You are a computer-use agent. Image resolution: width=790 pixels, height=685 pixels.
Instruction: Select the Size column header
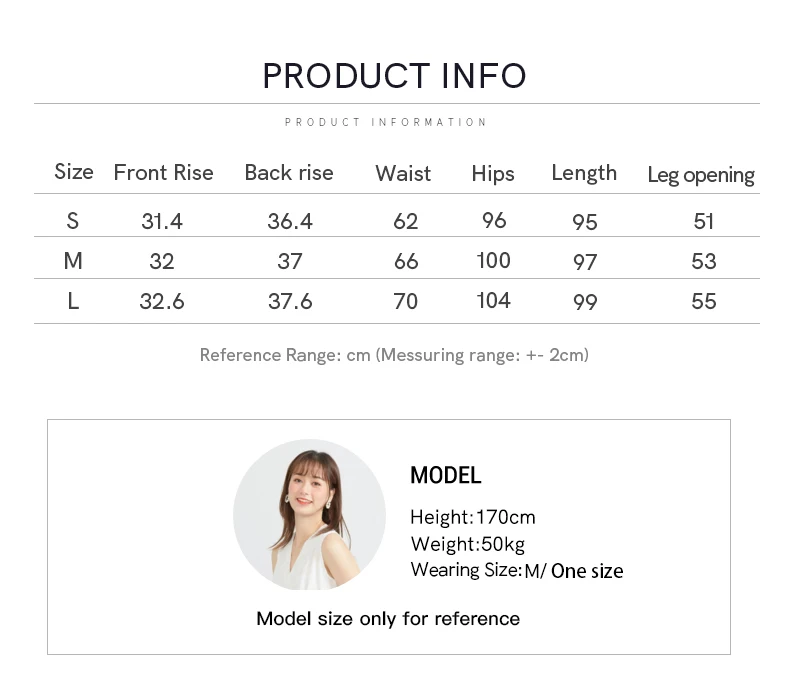click(74, 172)
